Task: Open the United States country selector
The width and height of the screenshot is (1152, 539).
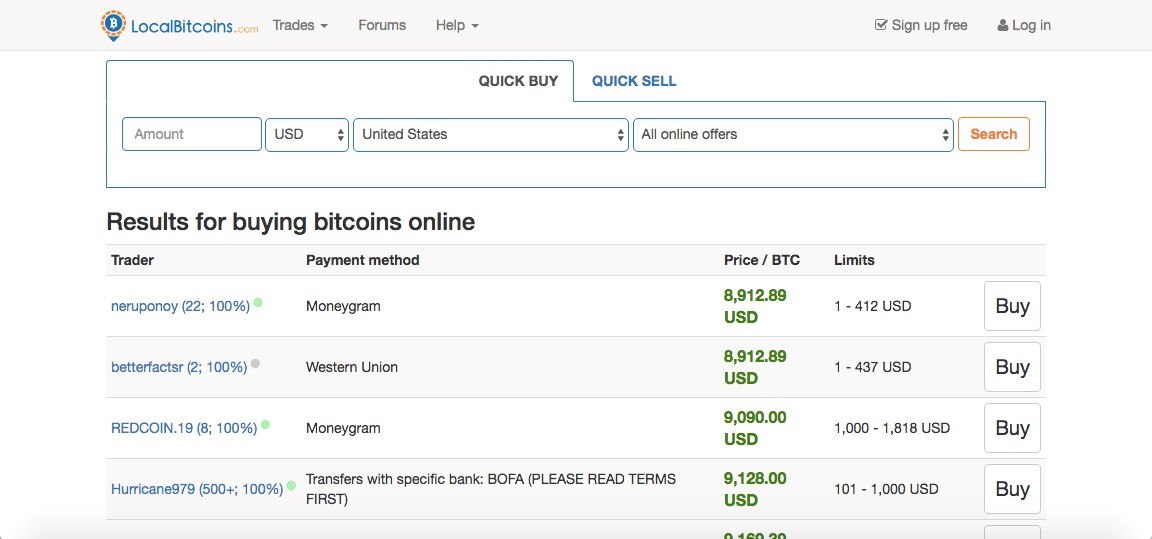Action: 491,134
